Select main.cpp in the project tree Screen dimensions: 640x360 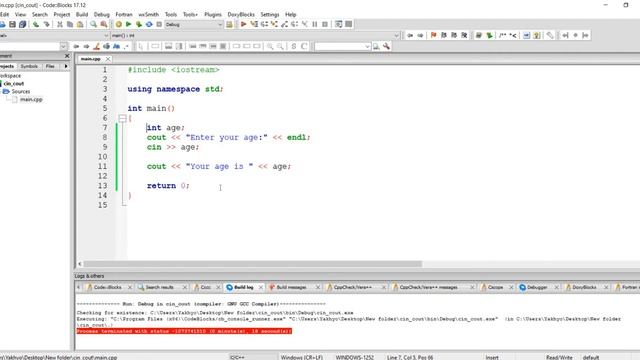31,99
